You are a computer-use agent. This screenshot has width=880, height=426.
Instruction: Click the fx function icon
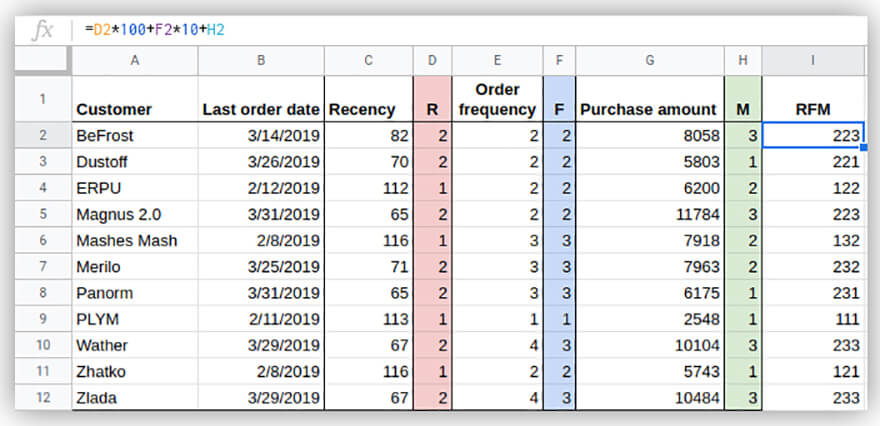tap(43, 30)
